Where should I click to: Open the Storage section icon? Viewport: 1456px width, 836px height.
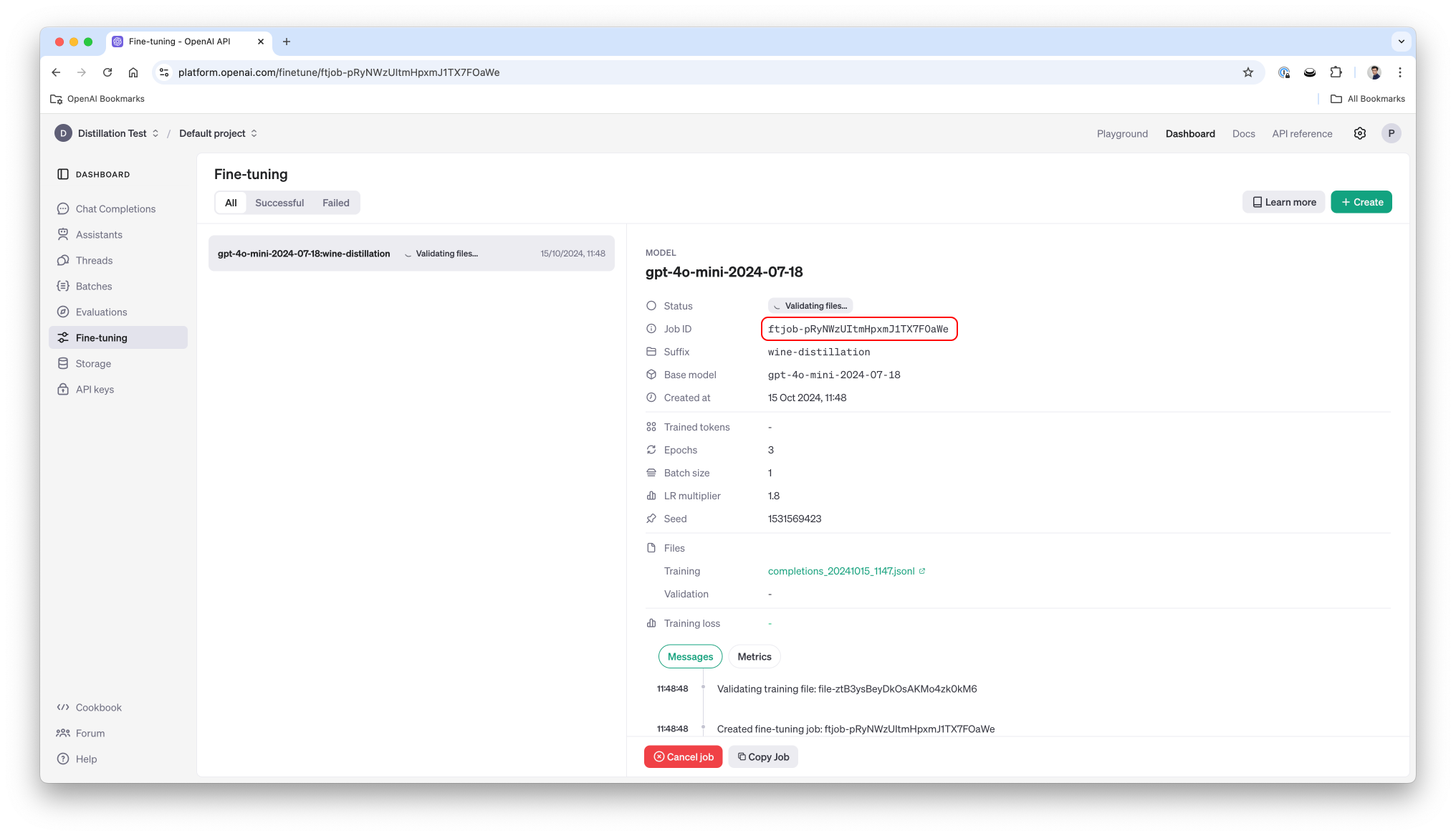click(63, 363)
